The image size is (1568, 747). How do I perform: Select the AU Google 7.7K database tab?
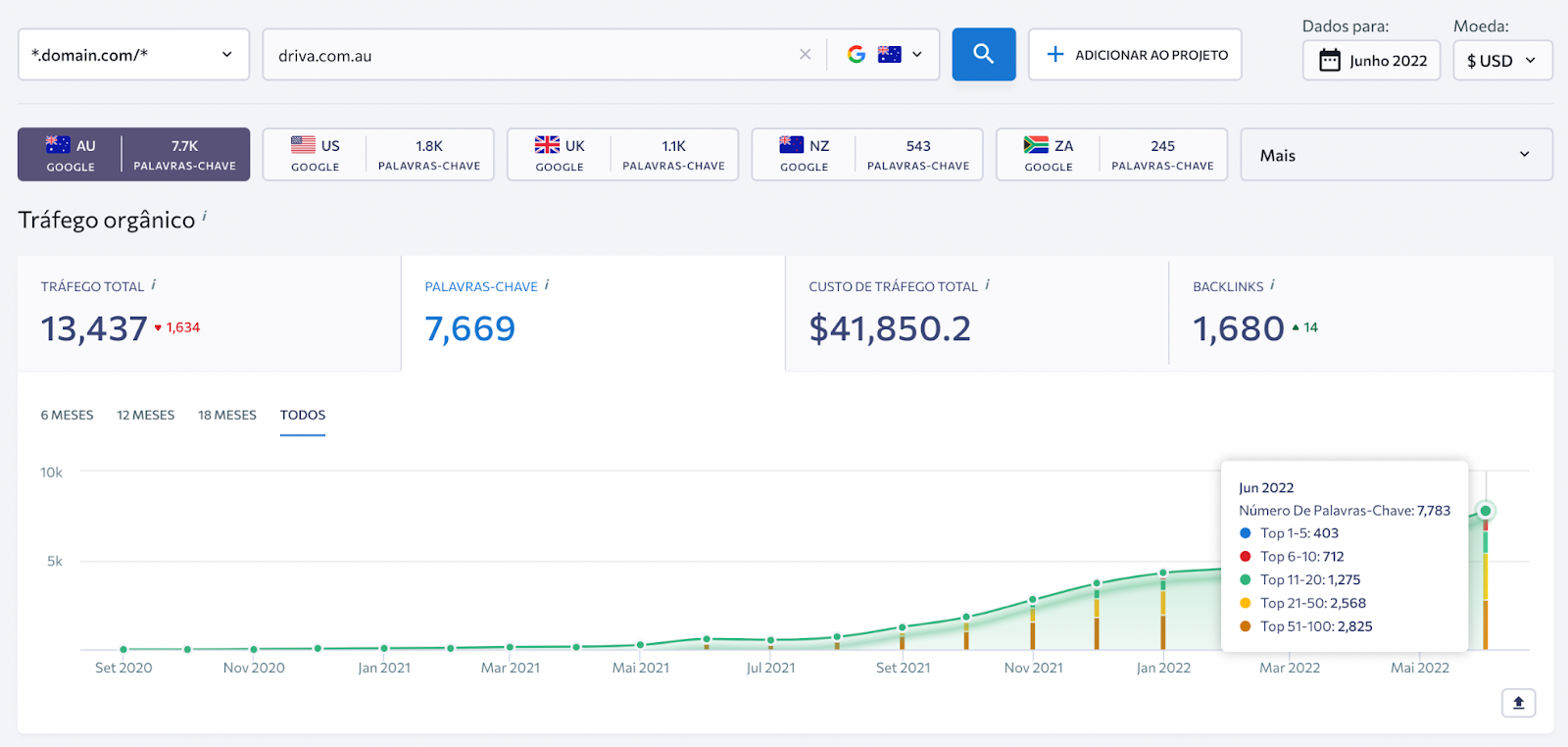(133, 154)
